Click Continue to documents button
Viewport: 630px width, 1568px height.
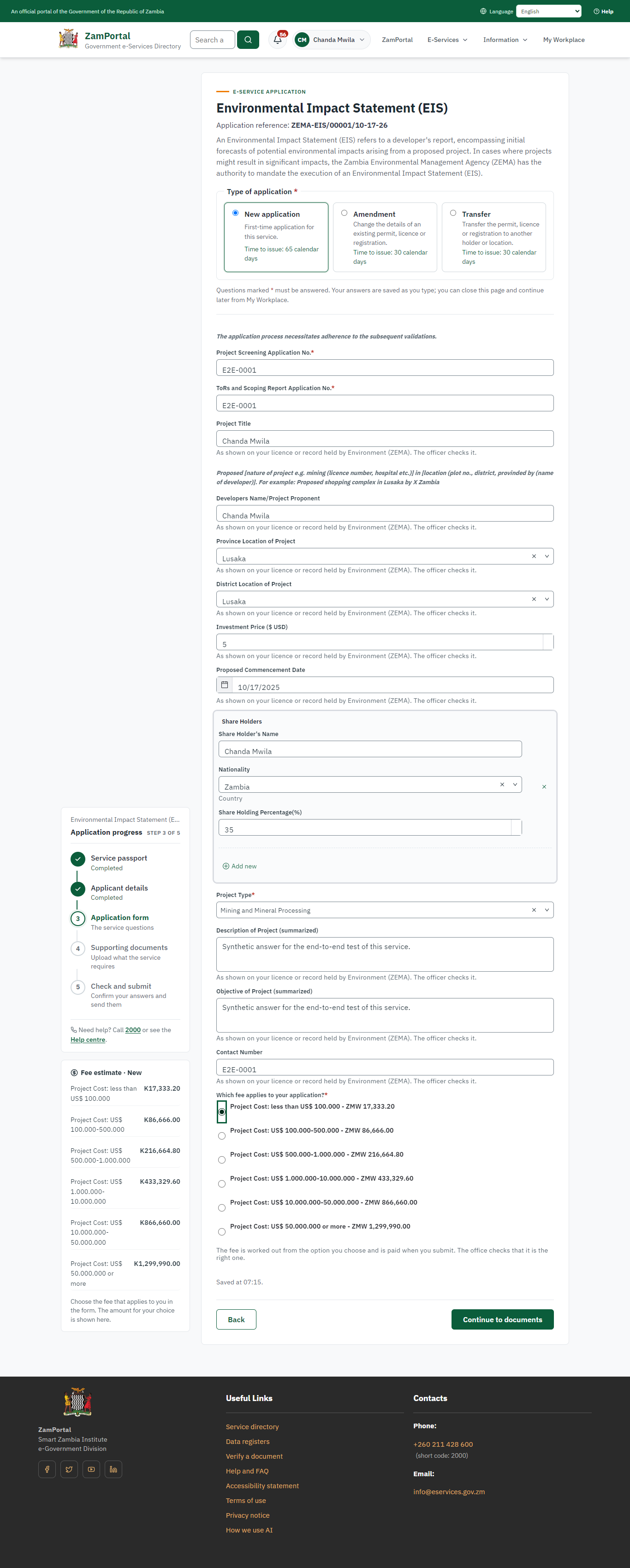click(502, 1319)
